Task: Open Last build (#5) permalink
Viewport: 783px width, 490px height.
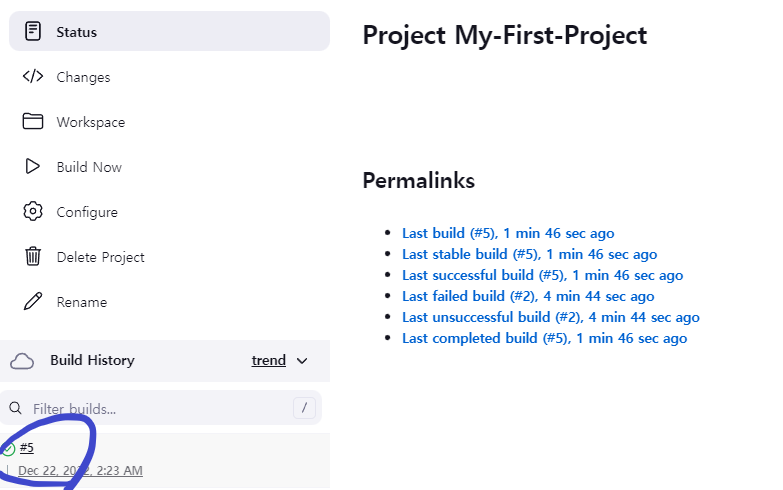Action: click(508, 233)
